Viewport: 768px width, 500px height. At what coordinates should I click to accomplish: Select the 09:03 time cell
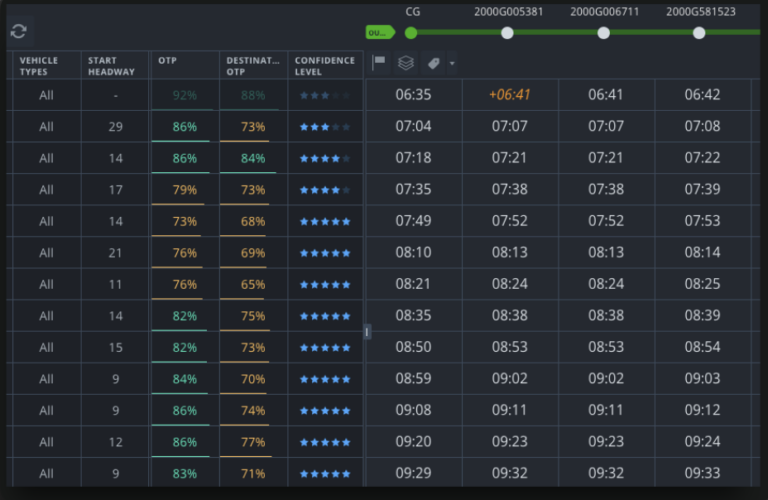coord(702,379)
